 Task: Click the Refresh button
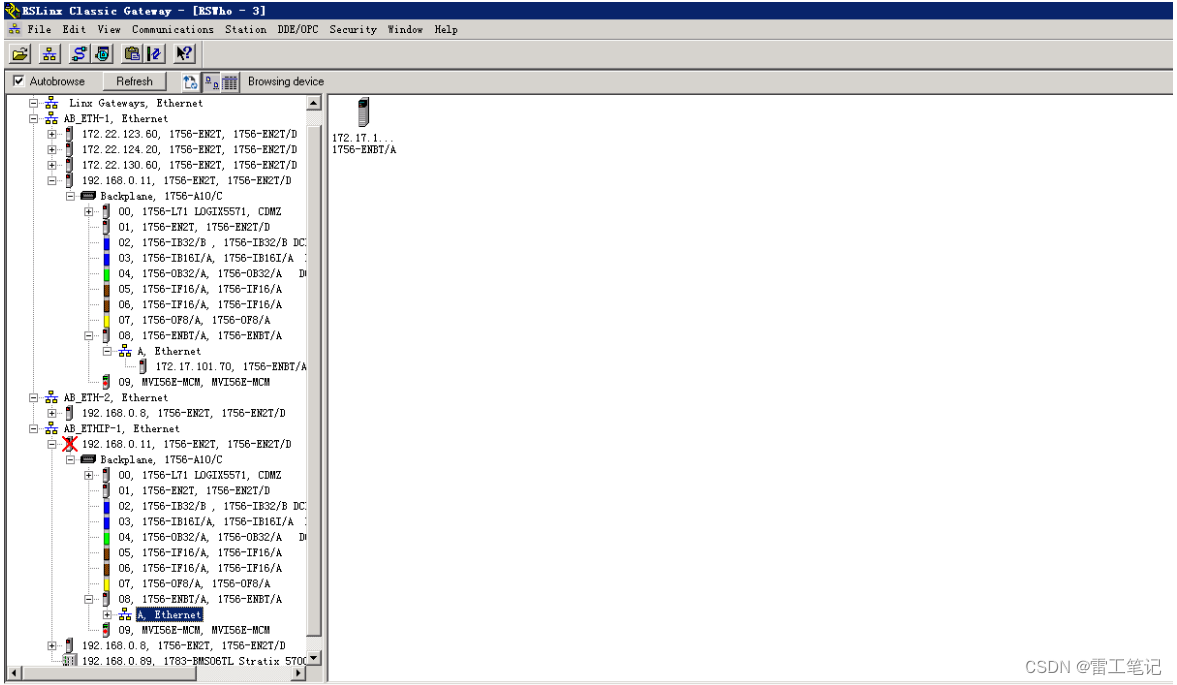coord(134,81)
